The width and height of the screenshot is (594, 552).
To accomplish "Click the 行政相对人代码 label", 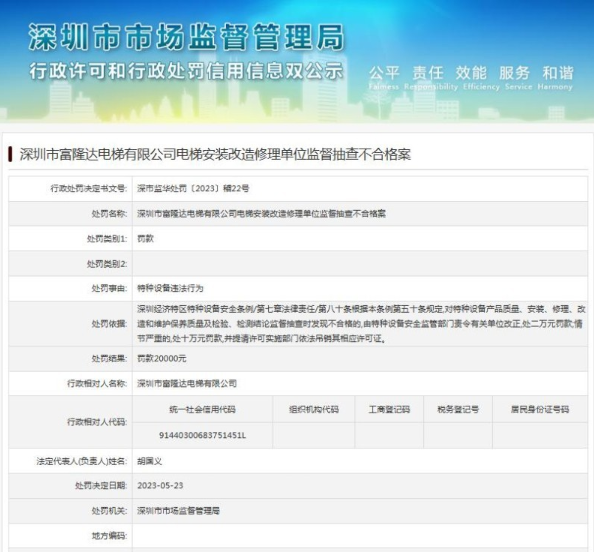I will click(97, 422).
